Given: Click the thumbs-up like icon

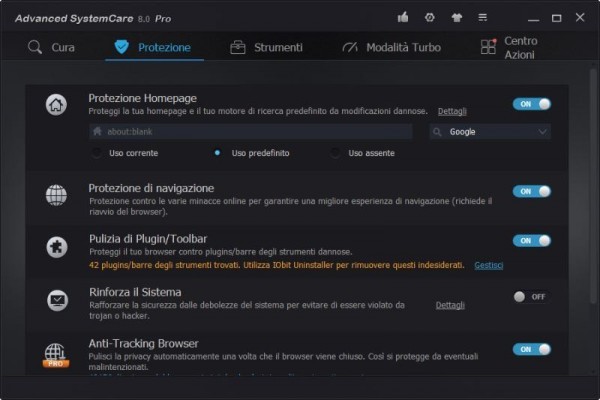Looking at the screenshot, I should click(403, 17).
